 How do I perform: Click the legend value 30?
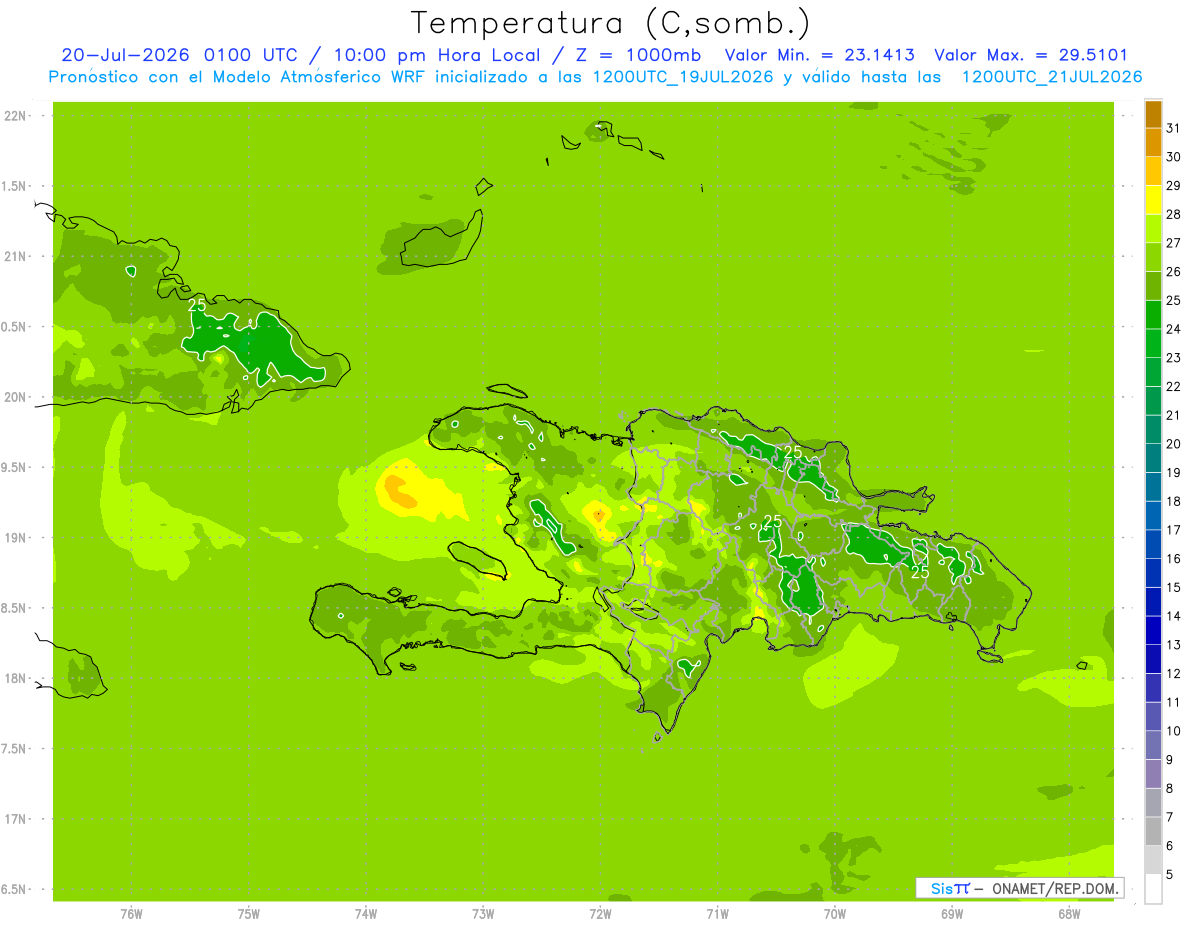(1173, 157)
